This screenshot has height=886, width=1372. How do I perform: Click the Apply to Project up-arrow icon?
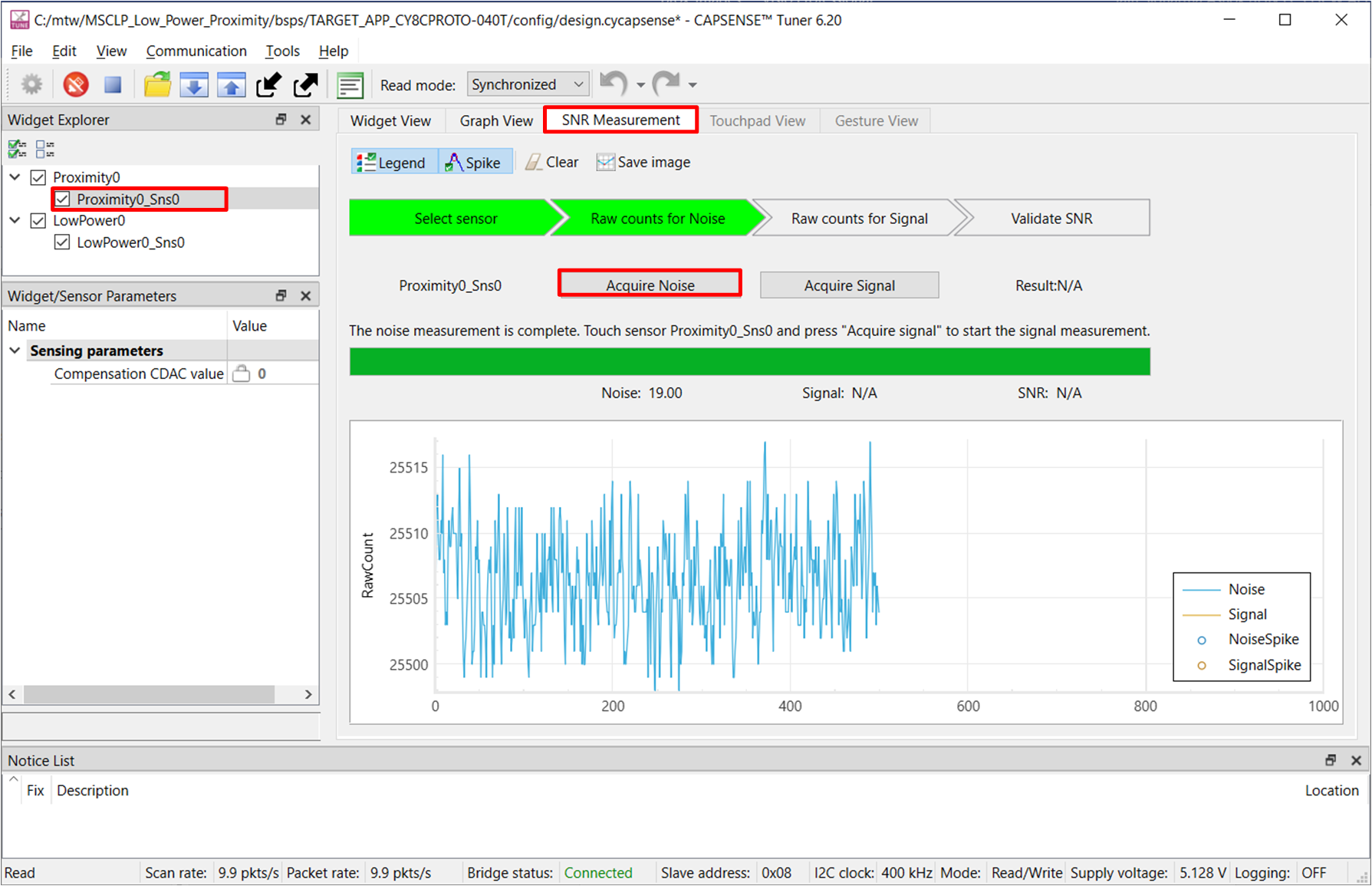click(231, 84)
